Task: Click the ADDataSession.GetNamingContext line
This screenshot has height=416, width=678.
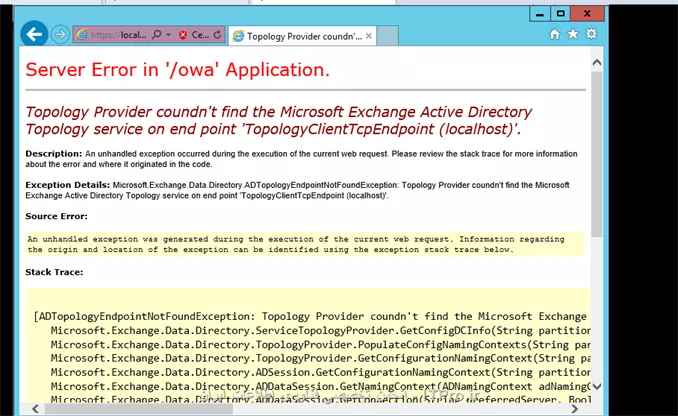Action: (x=320, y=386)
